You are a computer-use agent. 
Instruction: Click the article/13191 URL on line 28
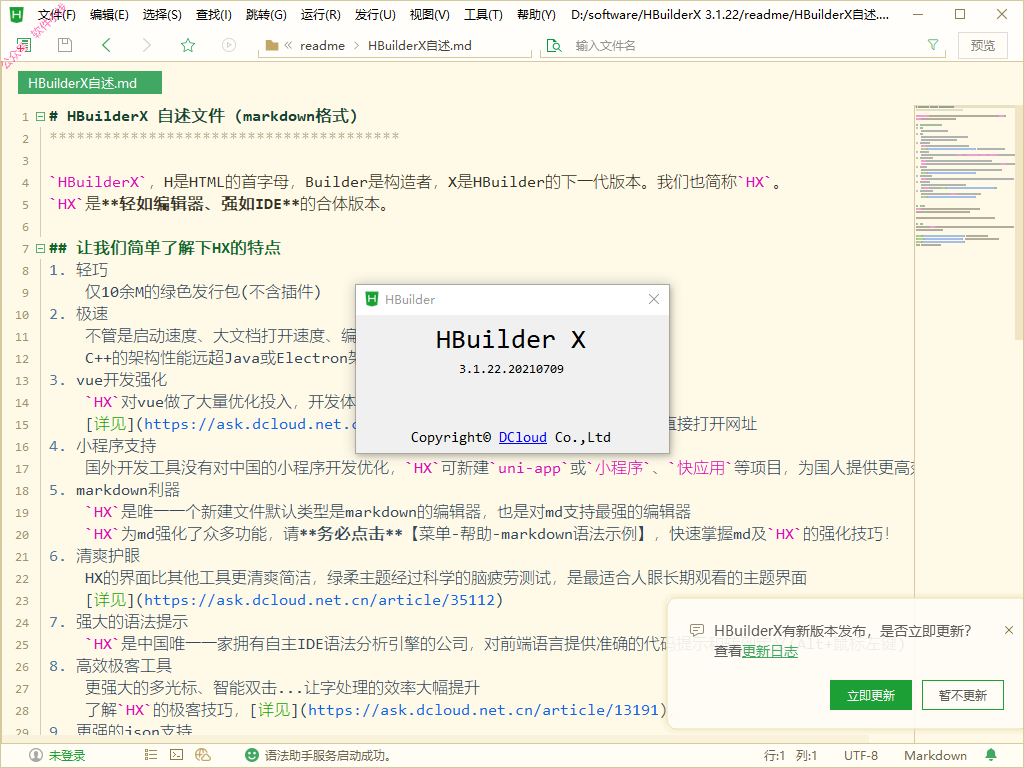tap(483, 710)
